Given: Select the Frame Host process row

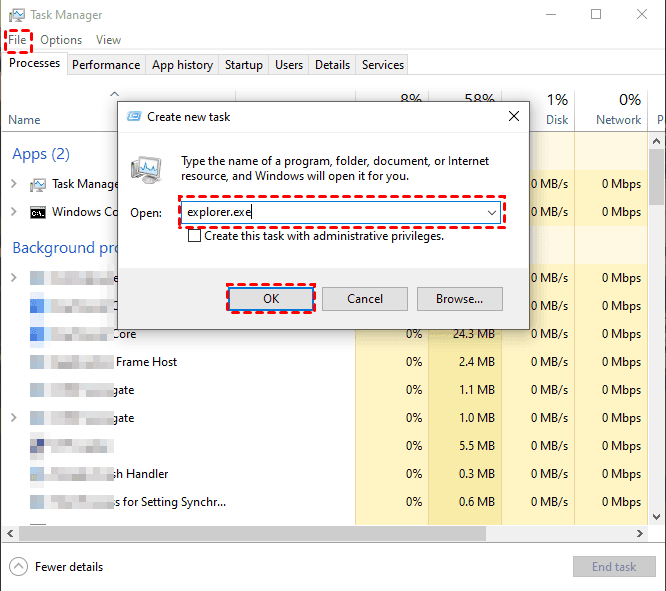Looking at the screenshot, I should point(325,362).
